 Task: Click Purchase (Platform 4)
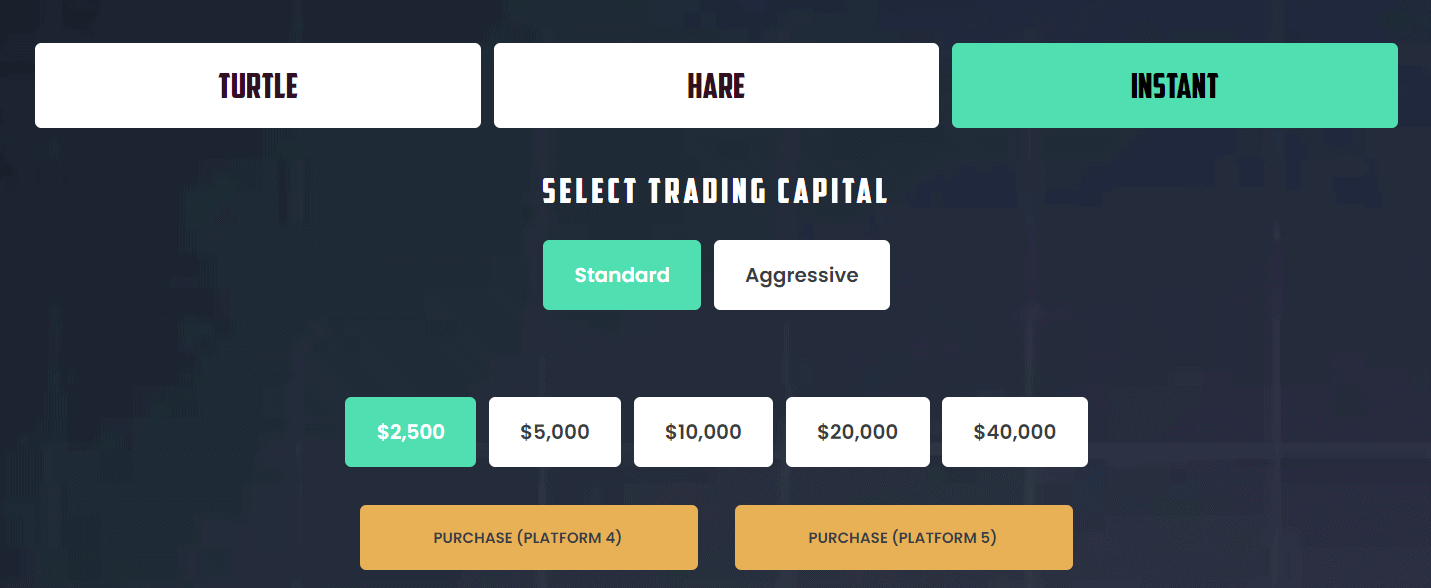(528, 537)
